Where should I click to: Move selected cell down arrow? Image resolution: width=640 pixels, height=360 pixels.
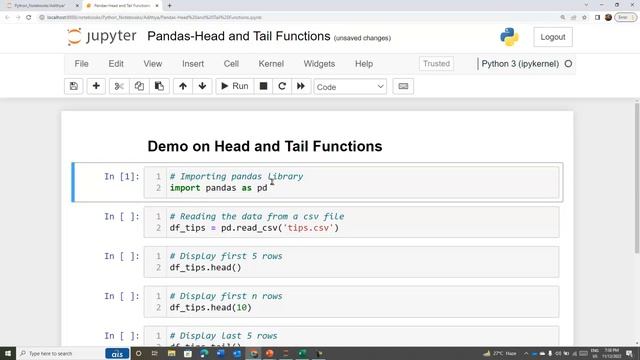(202, 86)
